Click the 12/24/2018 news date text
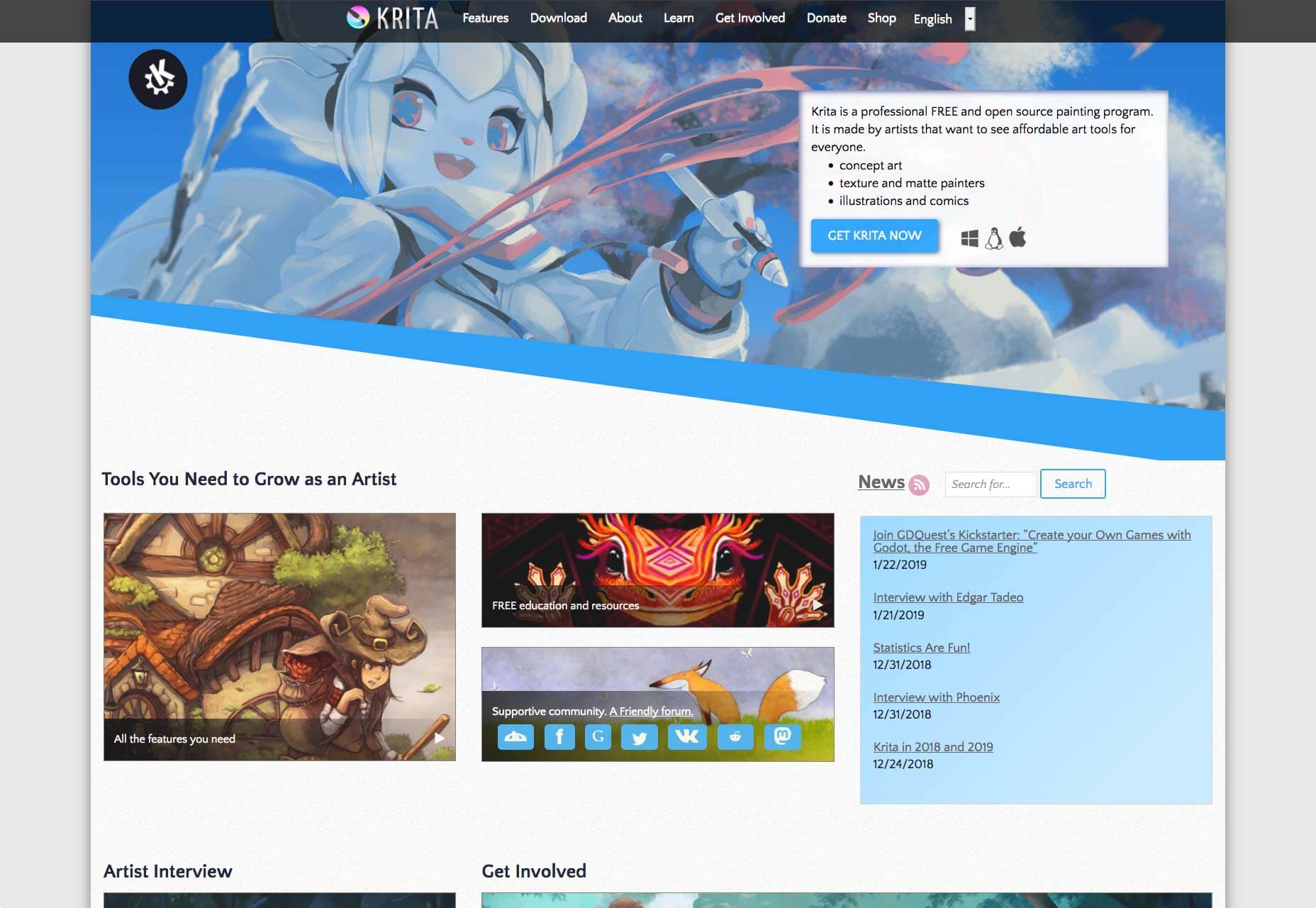This screenshot has width=1316, height=908. (x=903, y=764)
